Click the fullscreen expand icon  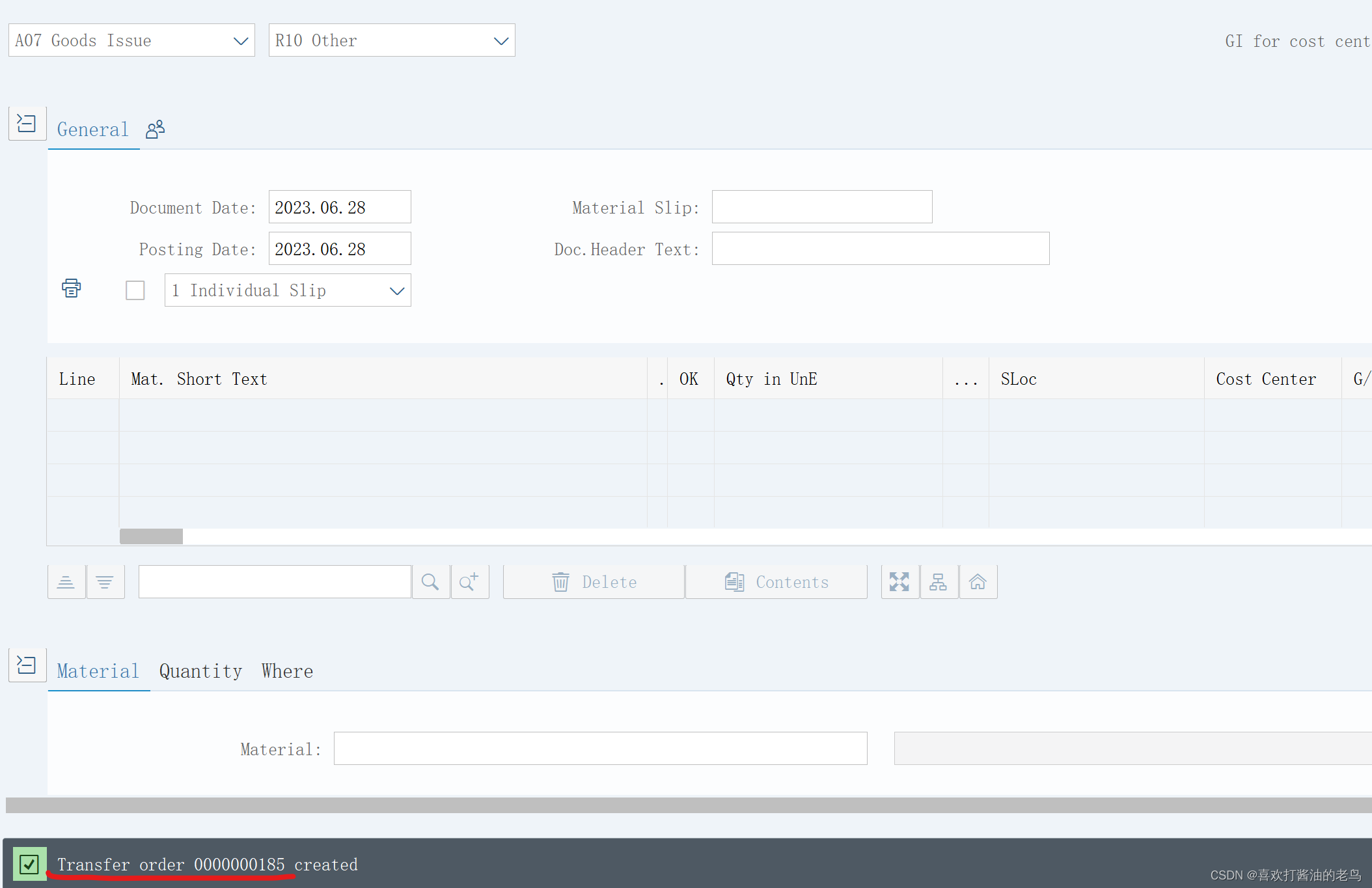point(899,581)
